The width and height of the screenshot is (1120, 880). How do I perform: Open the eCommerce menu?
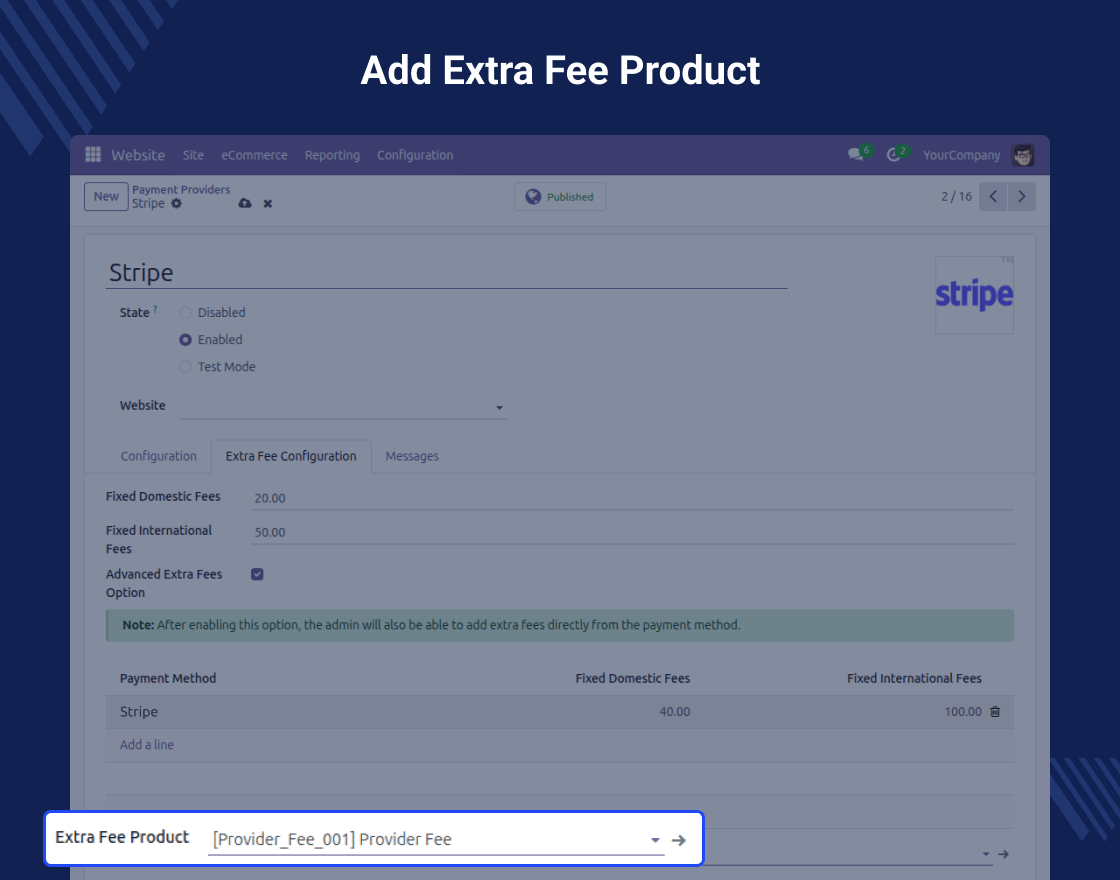[x=254, y=155]
